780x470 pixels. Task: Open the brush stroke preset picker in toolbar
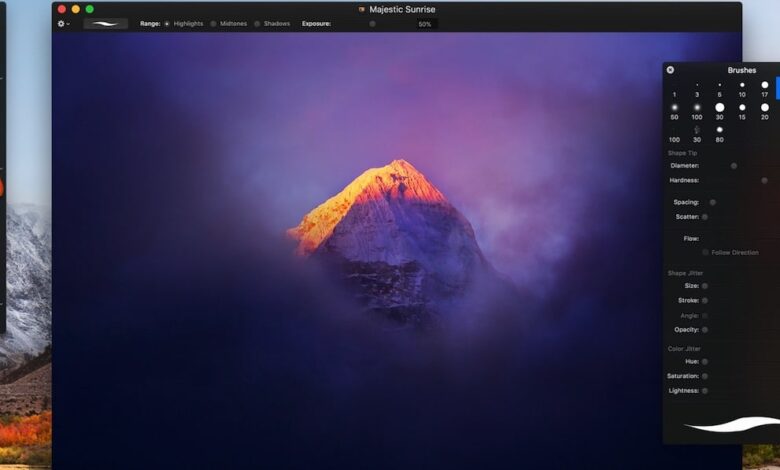coord(105,23)
